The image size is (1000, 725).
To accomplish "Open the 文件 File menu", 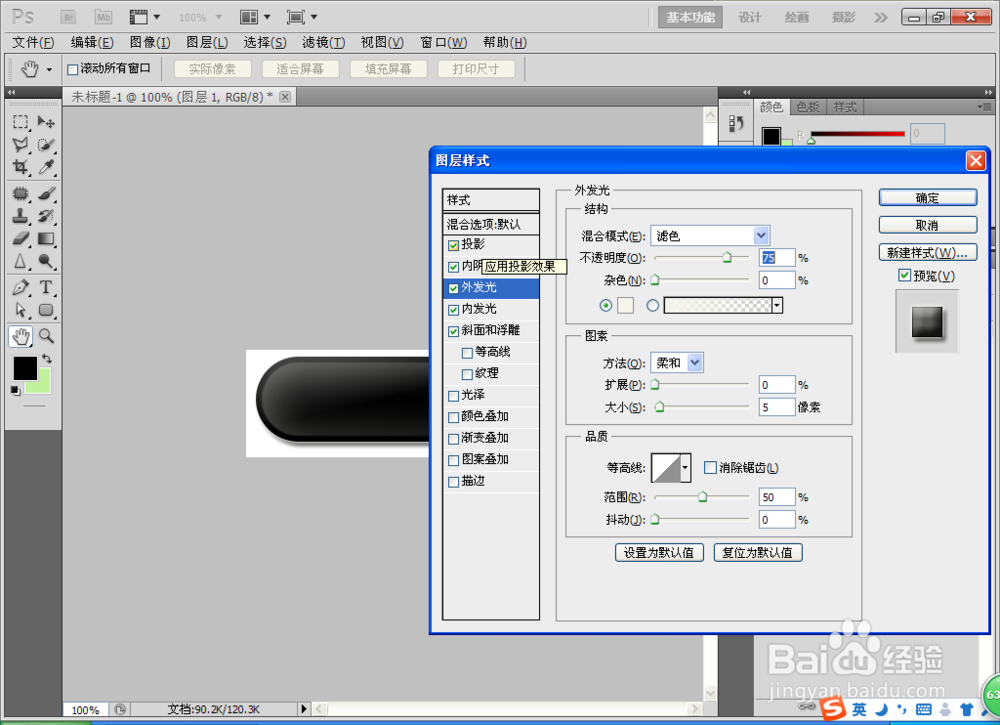I will [x=33, y=42].
